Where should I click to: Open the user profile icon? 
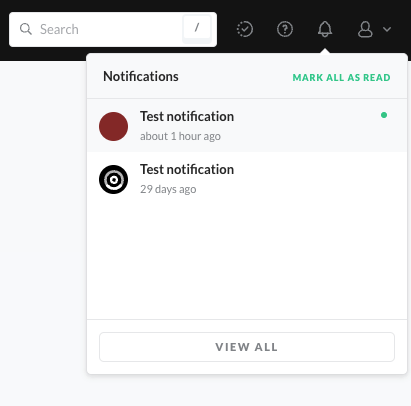[x=365, y=29]
